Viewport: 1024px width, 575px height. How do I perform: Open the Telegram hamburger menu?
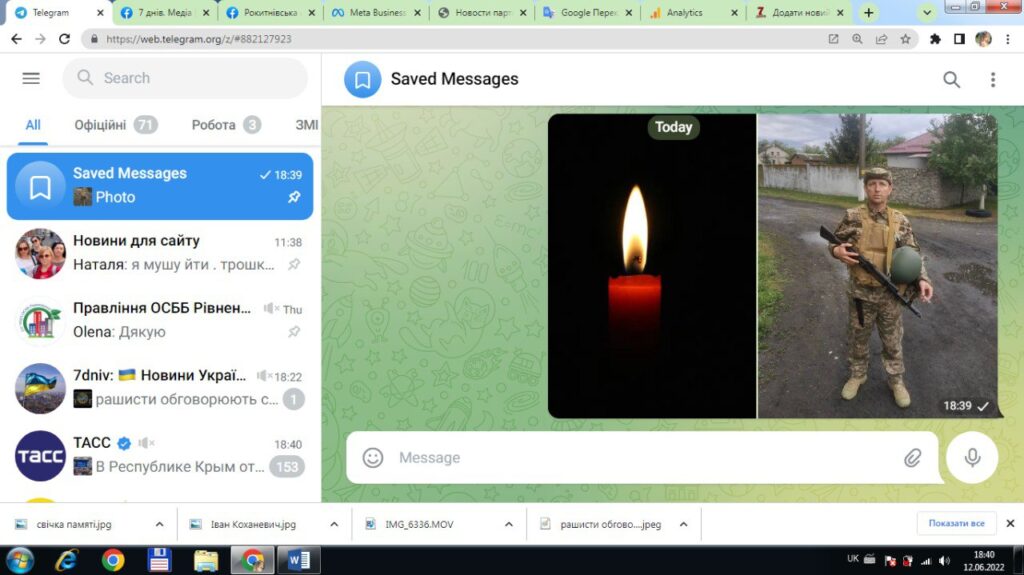tap(31, 78)
